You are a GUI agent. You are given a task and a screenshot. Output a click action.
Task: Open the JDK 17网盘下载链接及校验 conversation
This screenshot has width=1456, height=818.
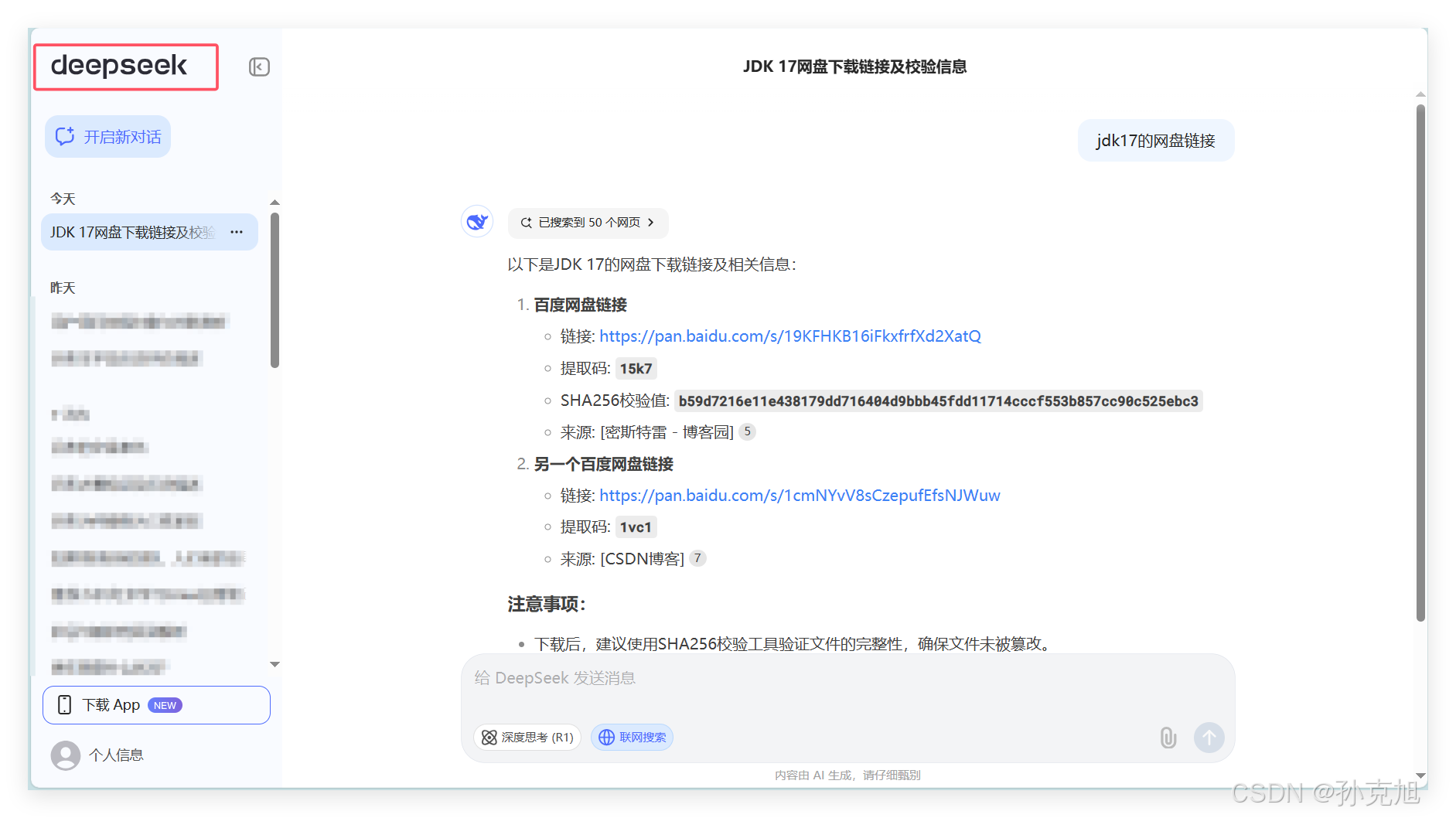pos(149,232)
